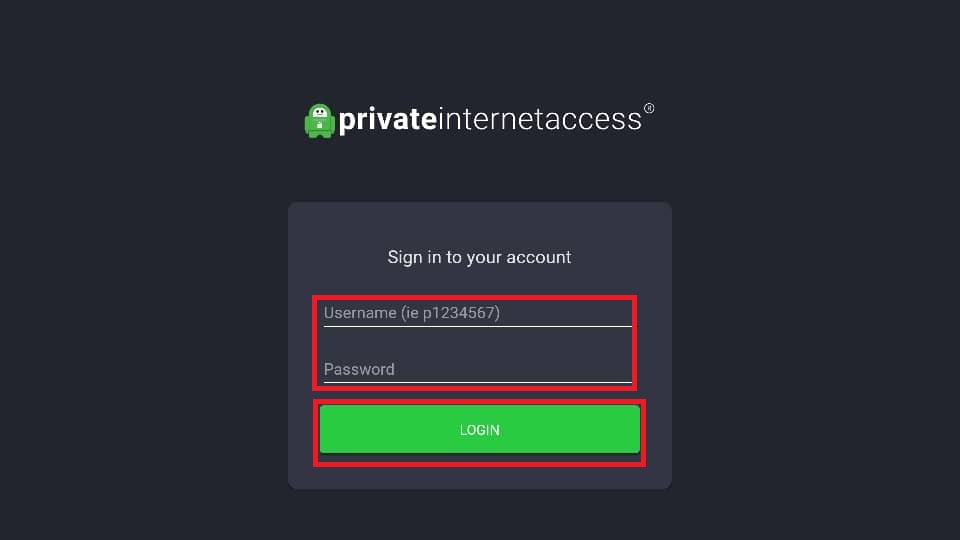Click the white "LOGIN" label text
The image size is (960, 540).
tap(480, 430)
